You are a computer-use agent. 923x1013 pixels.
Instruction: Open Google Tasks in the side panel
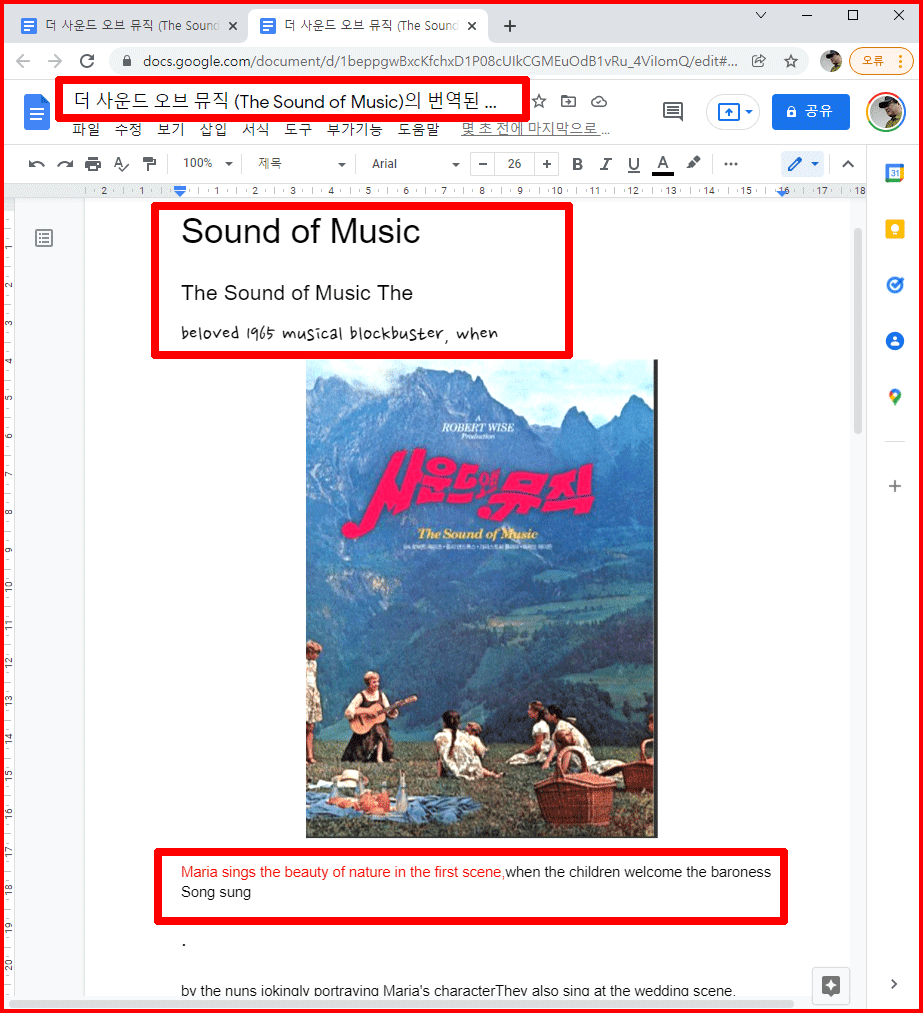[x=895, y=285]
